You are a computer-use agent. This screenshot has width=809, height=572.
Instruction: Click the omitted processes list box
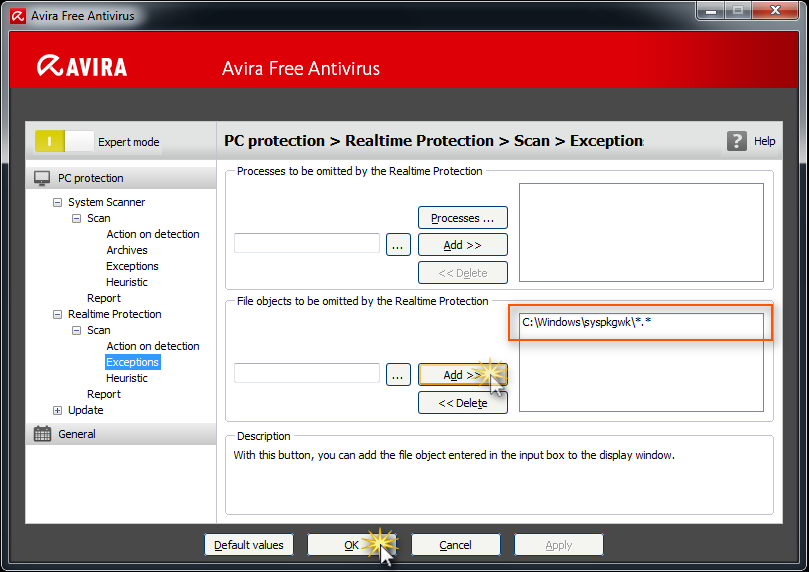click(641, 233)
